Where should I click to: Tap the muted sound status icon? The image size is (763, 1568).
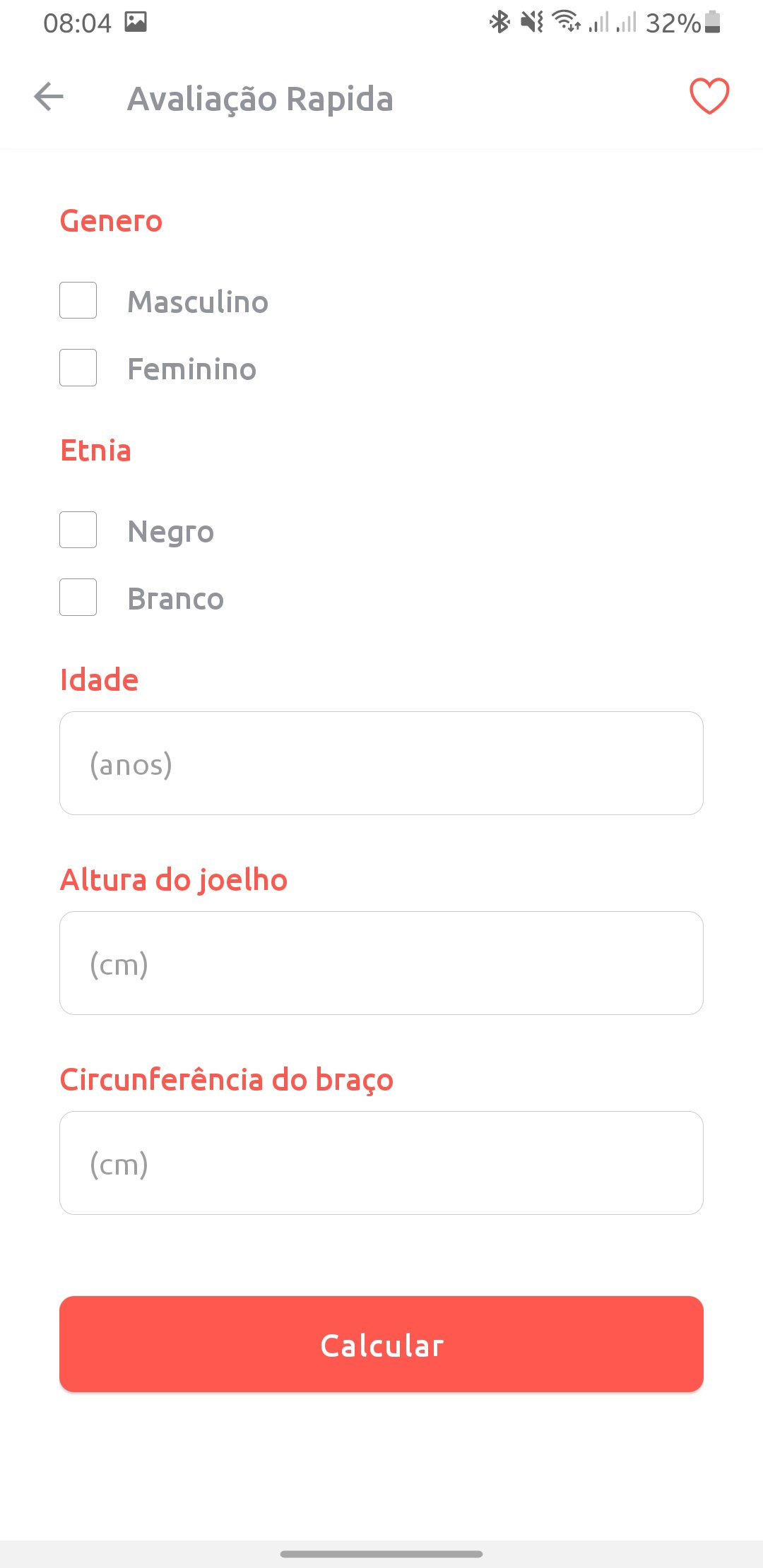(x=532, y=22)
